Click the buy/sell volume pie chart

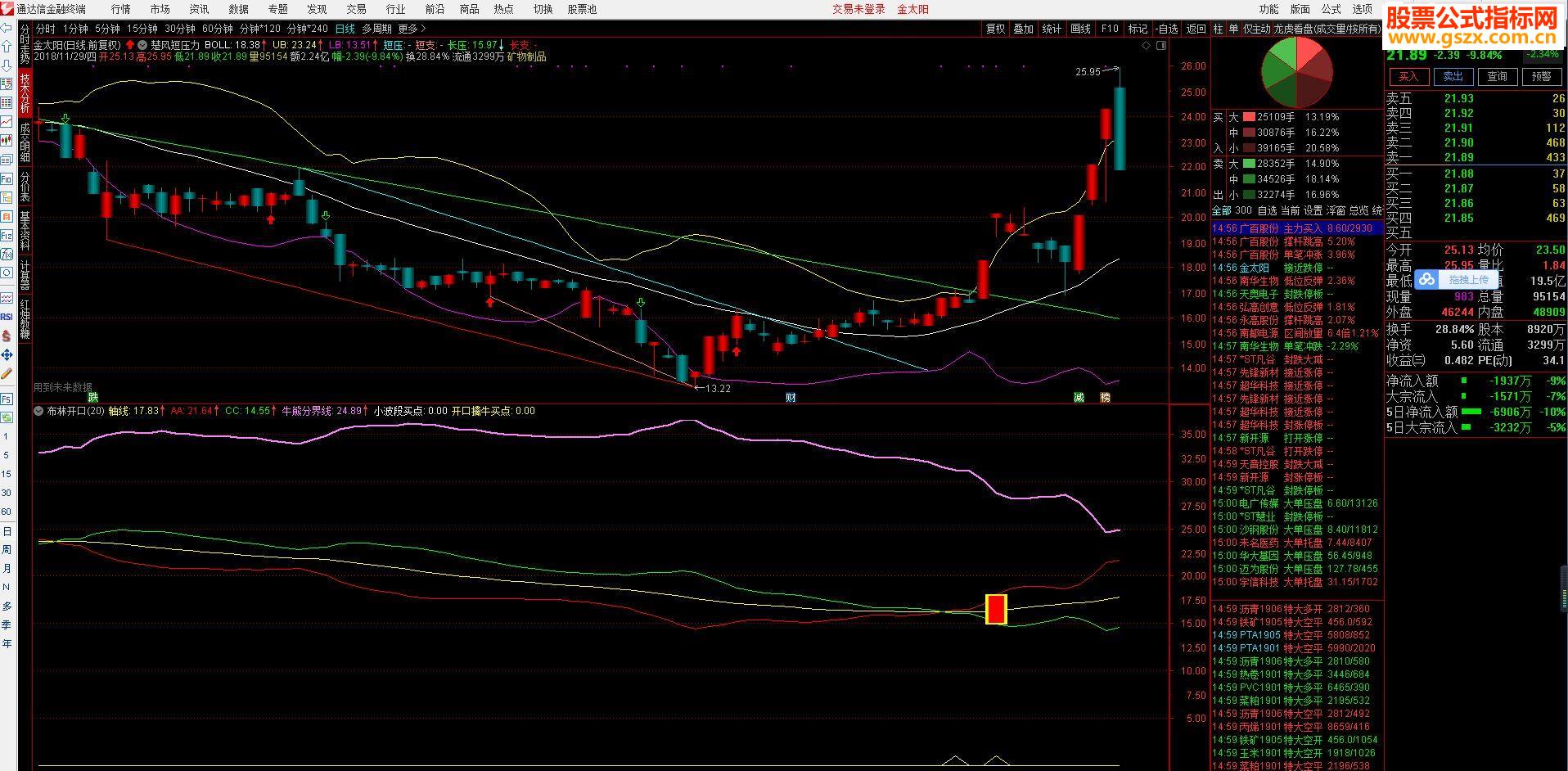1297,72
